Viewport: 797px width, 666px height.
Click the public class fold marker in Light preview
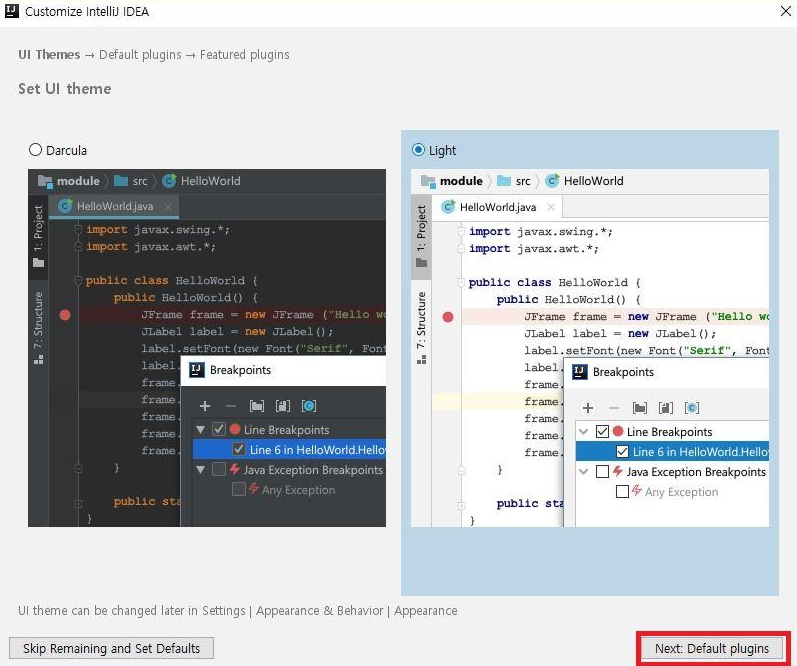pyautogui.click(x=461, y=282)
